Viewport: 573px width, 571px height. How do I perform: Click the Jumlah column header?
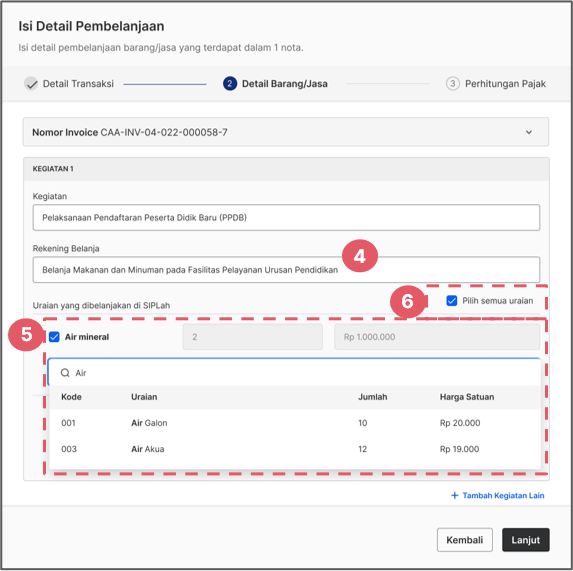(372, 397)
